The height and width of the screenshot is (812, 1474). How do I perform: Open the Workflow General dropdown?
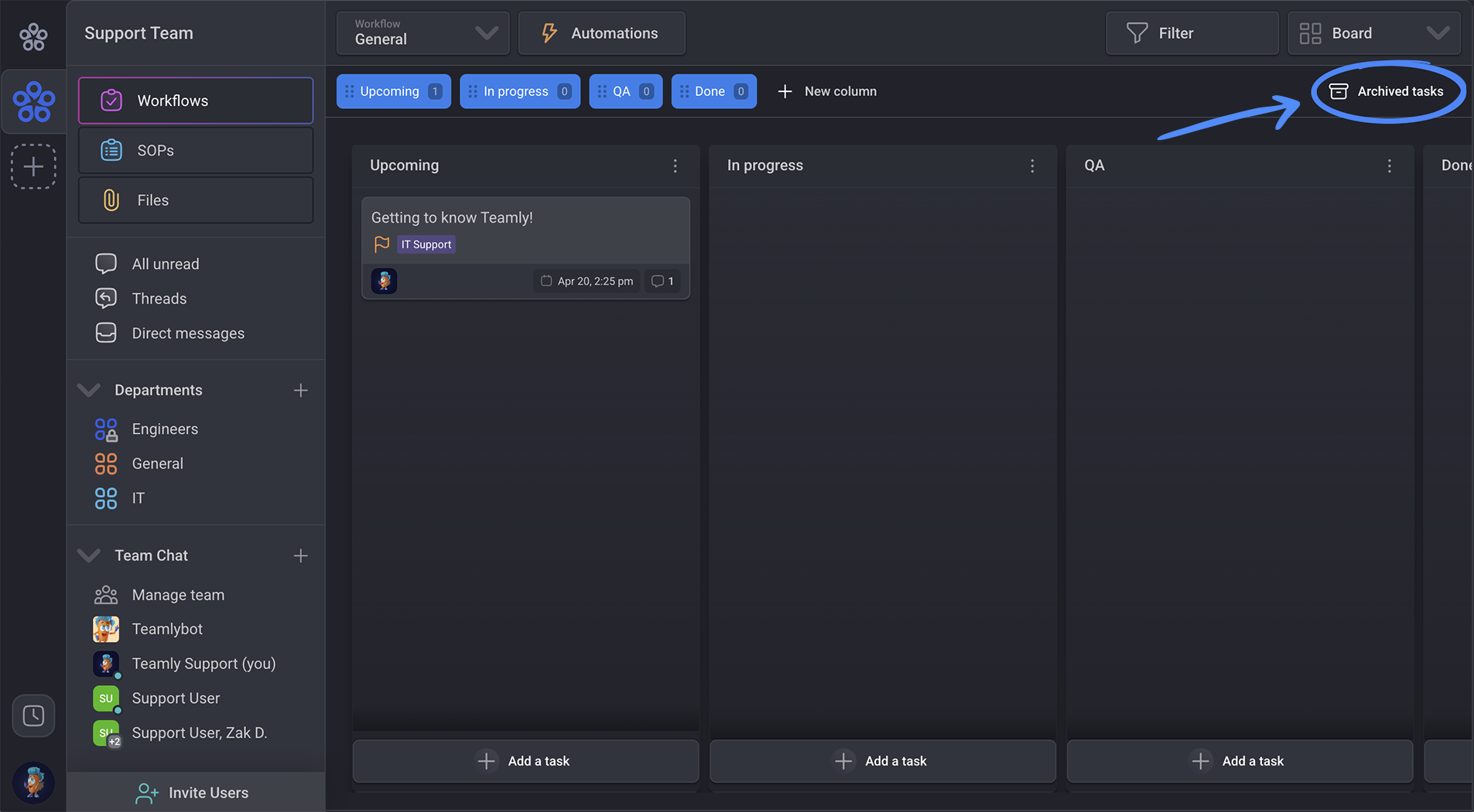[423, 33]
